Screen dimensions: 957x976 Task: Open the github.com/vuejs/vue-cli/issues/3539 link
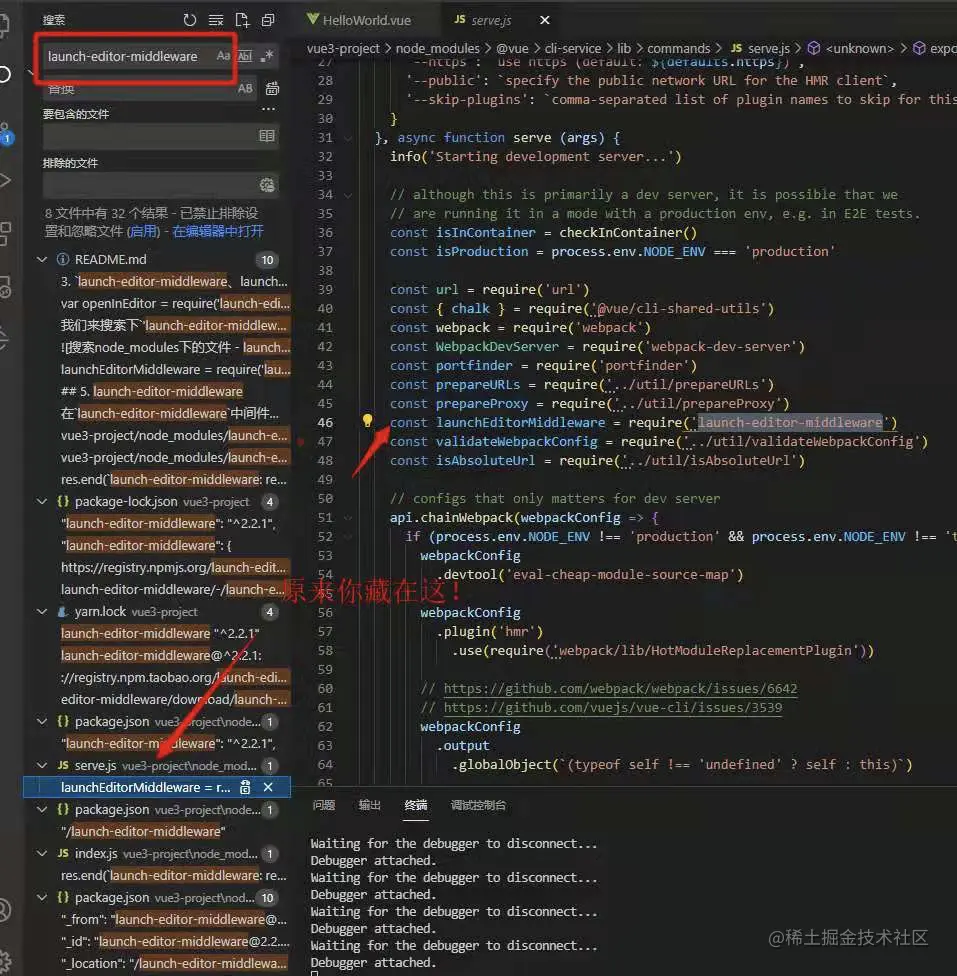pyautogui.click(x=613, y=707)
